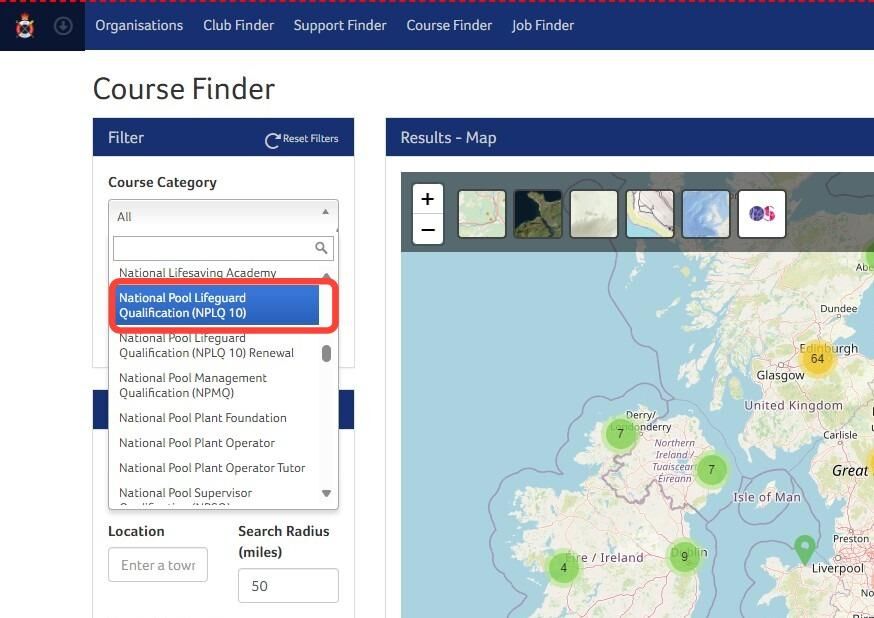Select National Pool Lifeguard Qualification (NPLQ 10)
874x618 pixels.
tap(216, 305)
